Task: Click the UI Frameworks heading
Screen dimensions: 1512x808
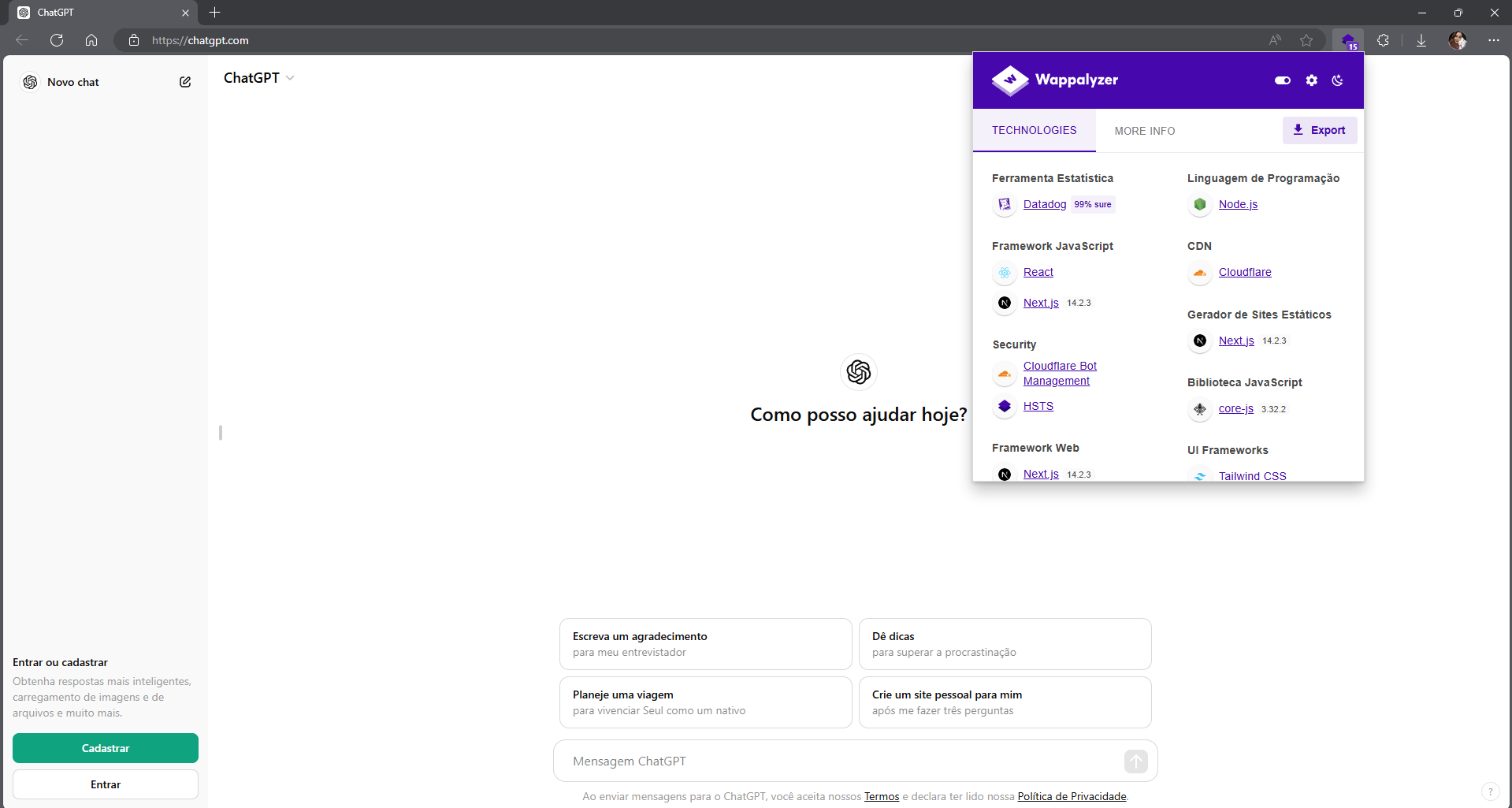Action: tap(1228, 451)
